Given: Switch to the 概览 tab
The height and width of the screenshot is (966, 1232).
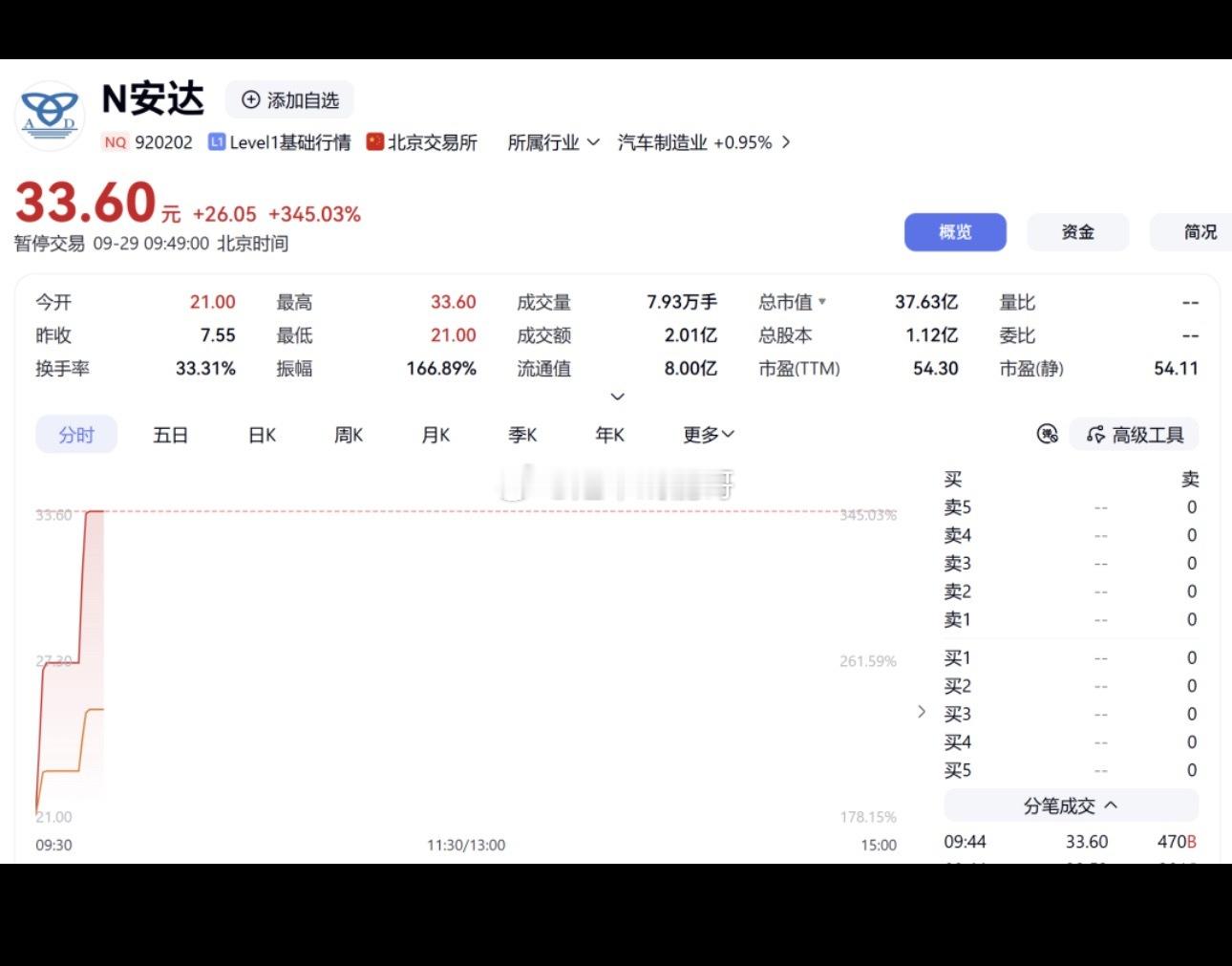Looking at the screenshot, I should point(955,232).
